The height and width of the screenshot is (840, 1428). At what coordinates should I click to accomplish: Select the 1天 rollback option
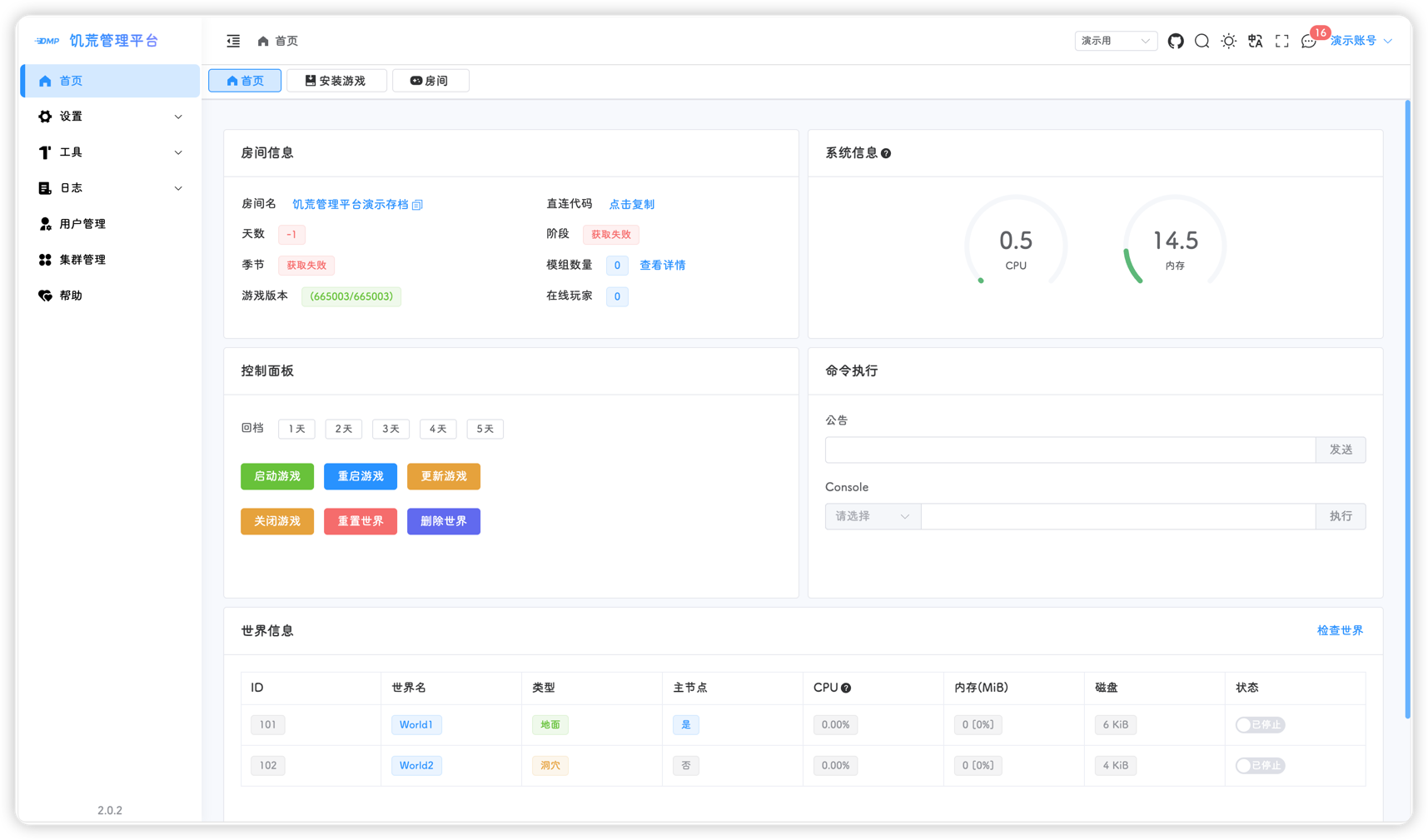[296, 428]
